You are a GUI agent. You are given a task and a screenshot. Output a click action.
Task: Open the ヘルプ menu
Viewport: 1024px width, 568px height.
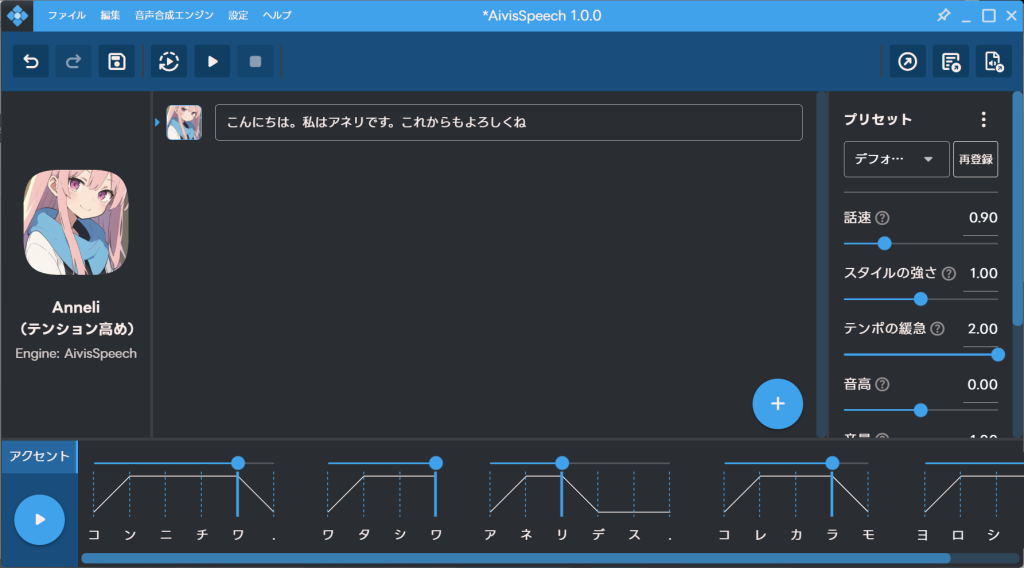click(277, 15)
